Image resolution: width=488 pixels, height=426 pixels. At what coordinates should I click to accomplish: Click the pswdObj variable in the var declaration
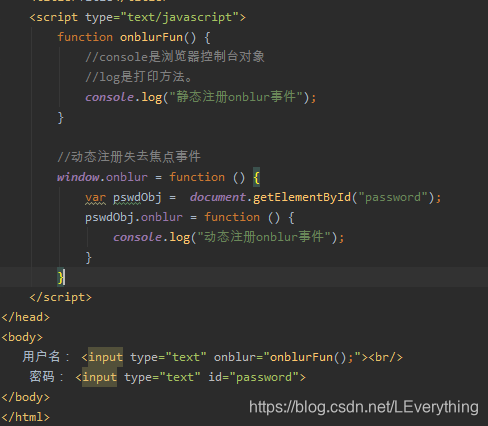(137, 197)
